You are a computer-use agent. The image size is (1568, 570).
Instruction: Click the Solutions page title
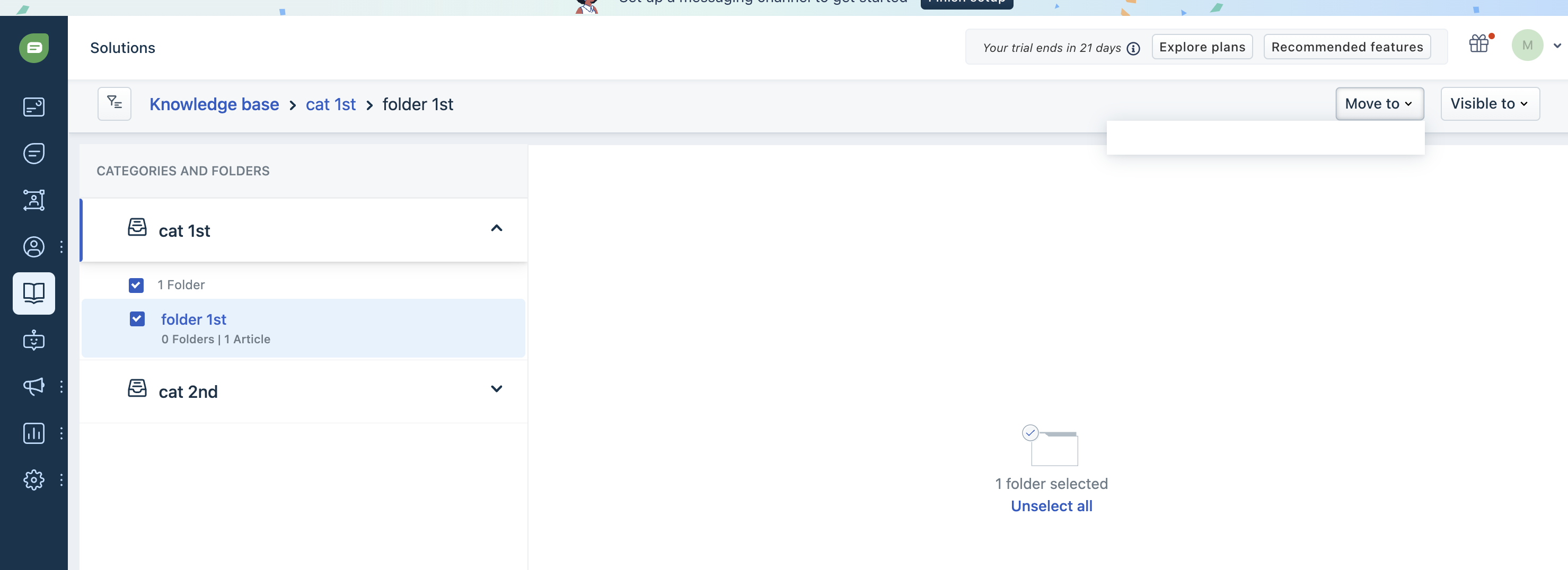pyautogui.click(x=122, y=48)
